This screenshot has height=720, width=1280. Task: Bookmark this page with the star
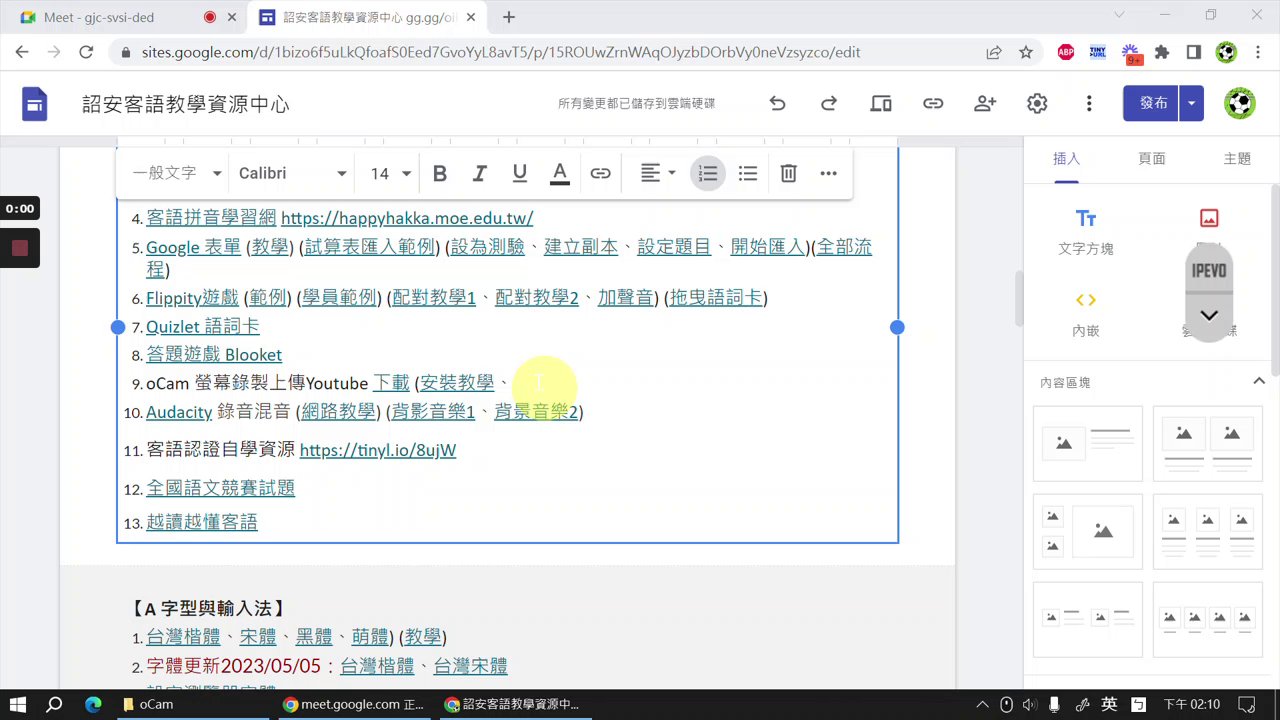tap(1026, 53)
